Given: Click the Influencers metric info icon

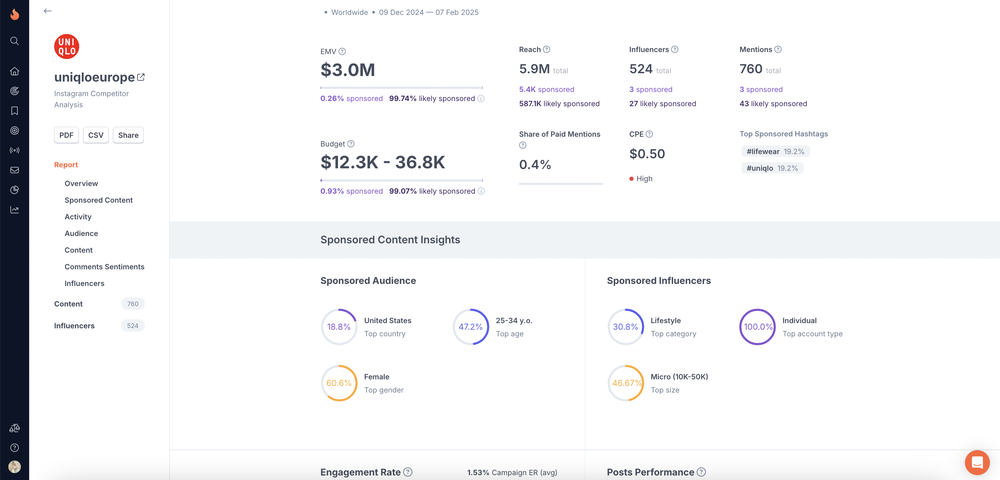Looking at the screenshot, I should 675,49.
